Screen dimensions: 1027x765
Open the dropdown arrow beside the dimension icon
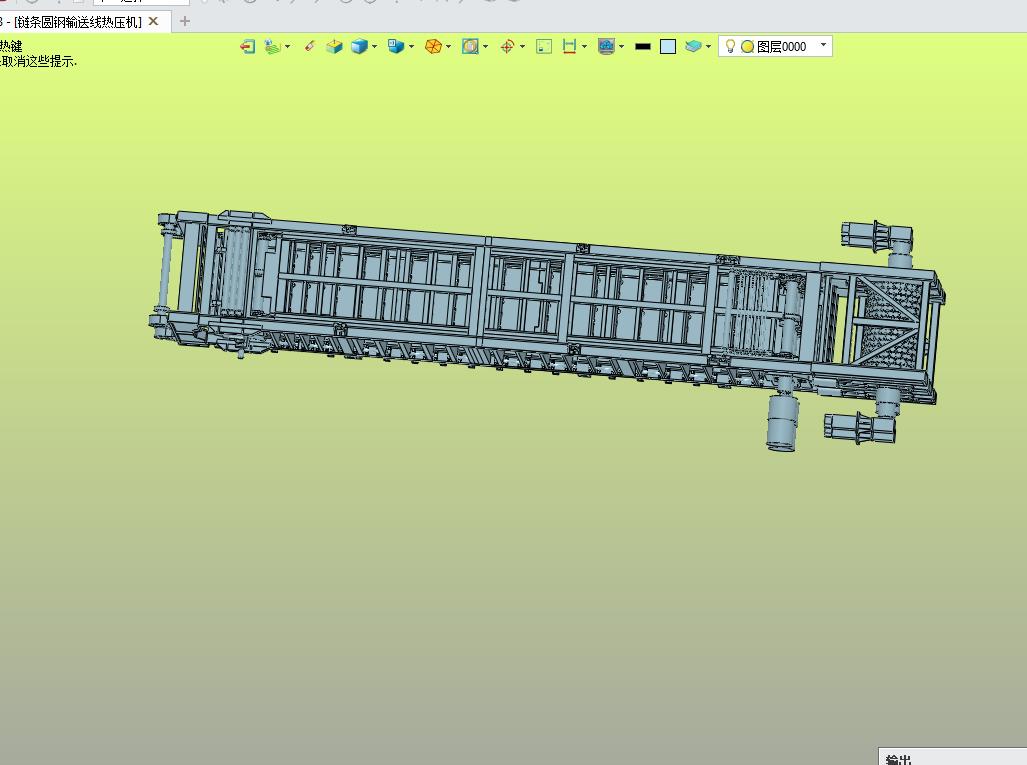(584, 47)
